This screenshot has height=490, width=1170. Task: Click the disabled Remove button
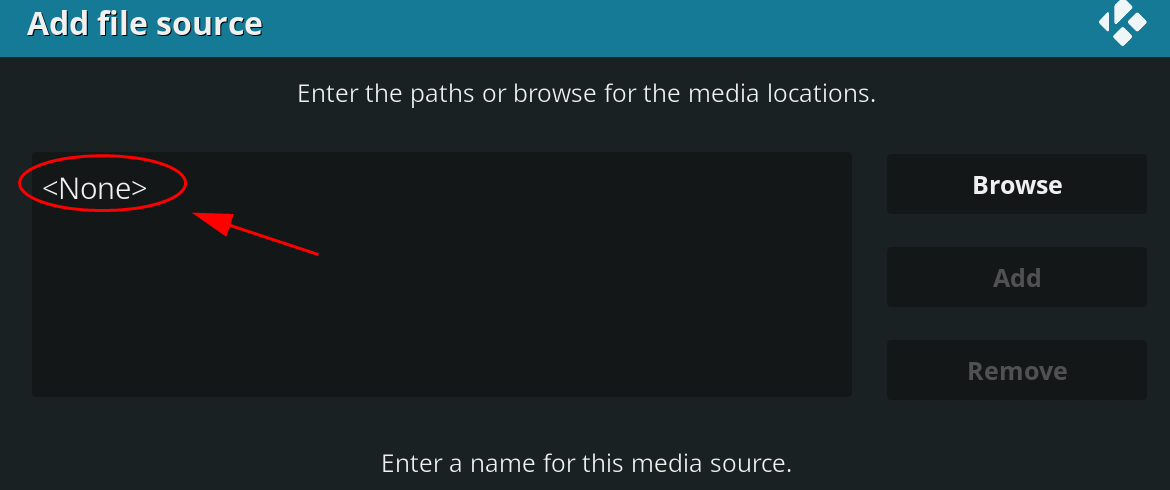click(x=1016, y=371)
